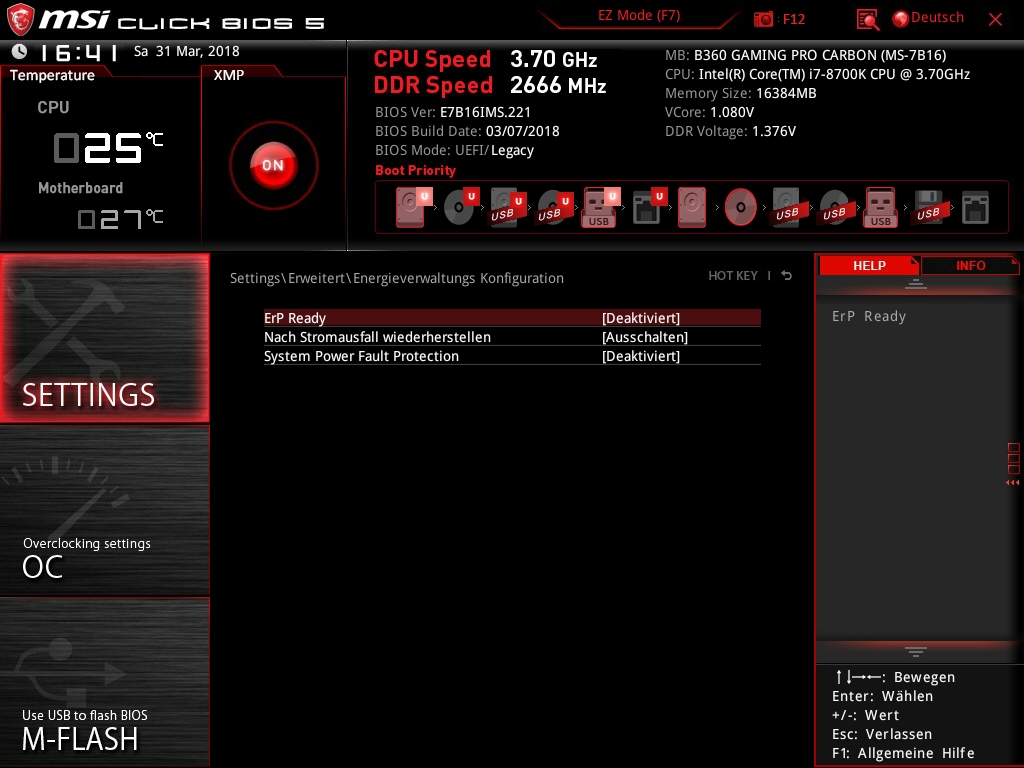This screenshot has width=1024, height=768.
Task: Take a screenshot with the F12 camera icon
Action: (763, 19)
